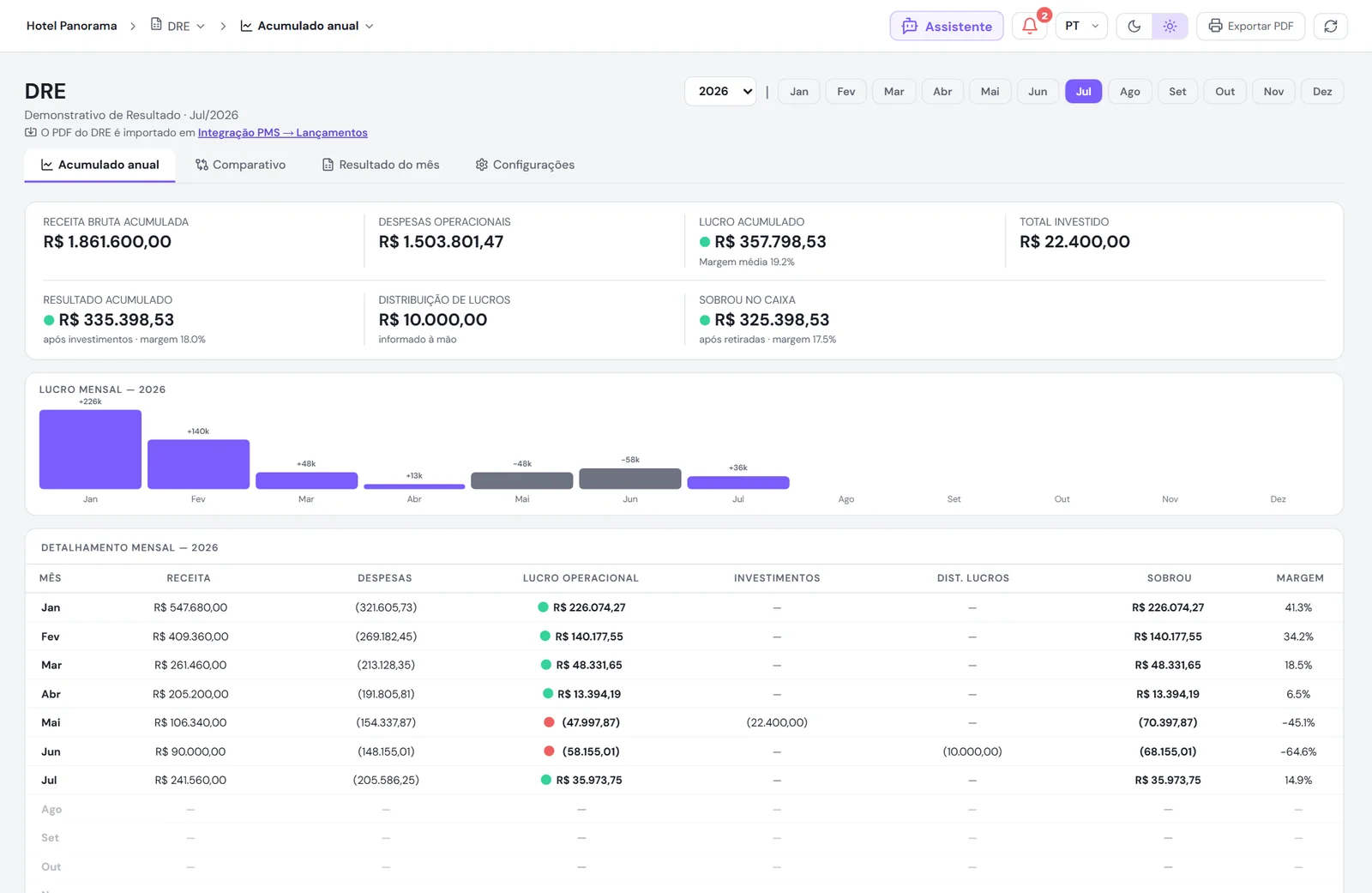Viewport: 1372px width, 893px height.
Task: Switch to Resultado do mês tab
Action: pyautogui.click(x=381, y=165)
